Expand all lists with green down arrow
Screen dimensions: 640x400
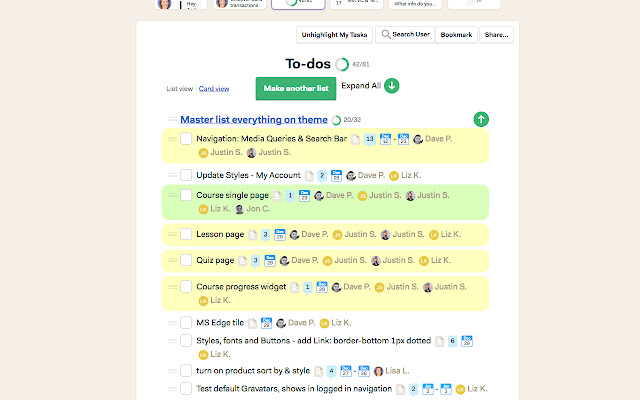pyautogui.click(x=391, y=86)
